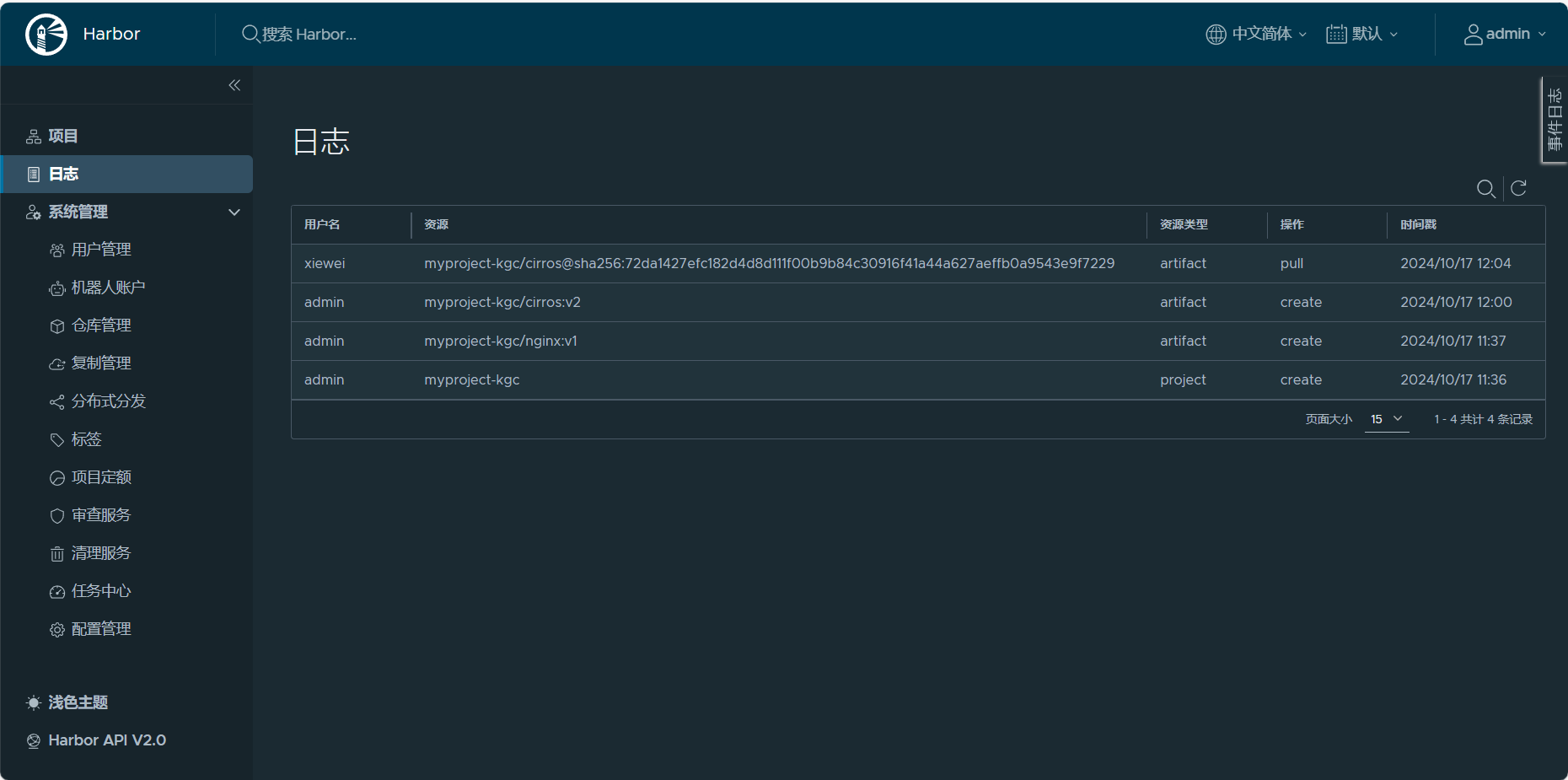Open the Harbor lighthouse logo
1568x780 pixels.
pos(46,34)
